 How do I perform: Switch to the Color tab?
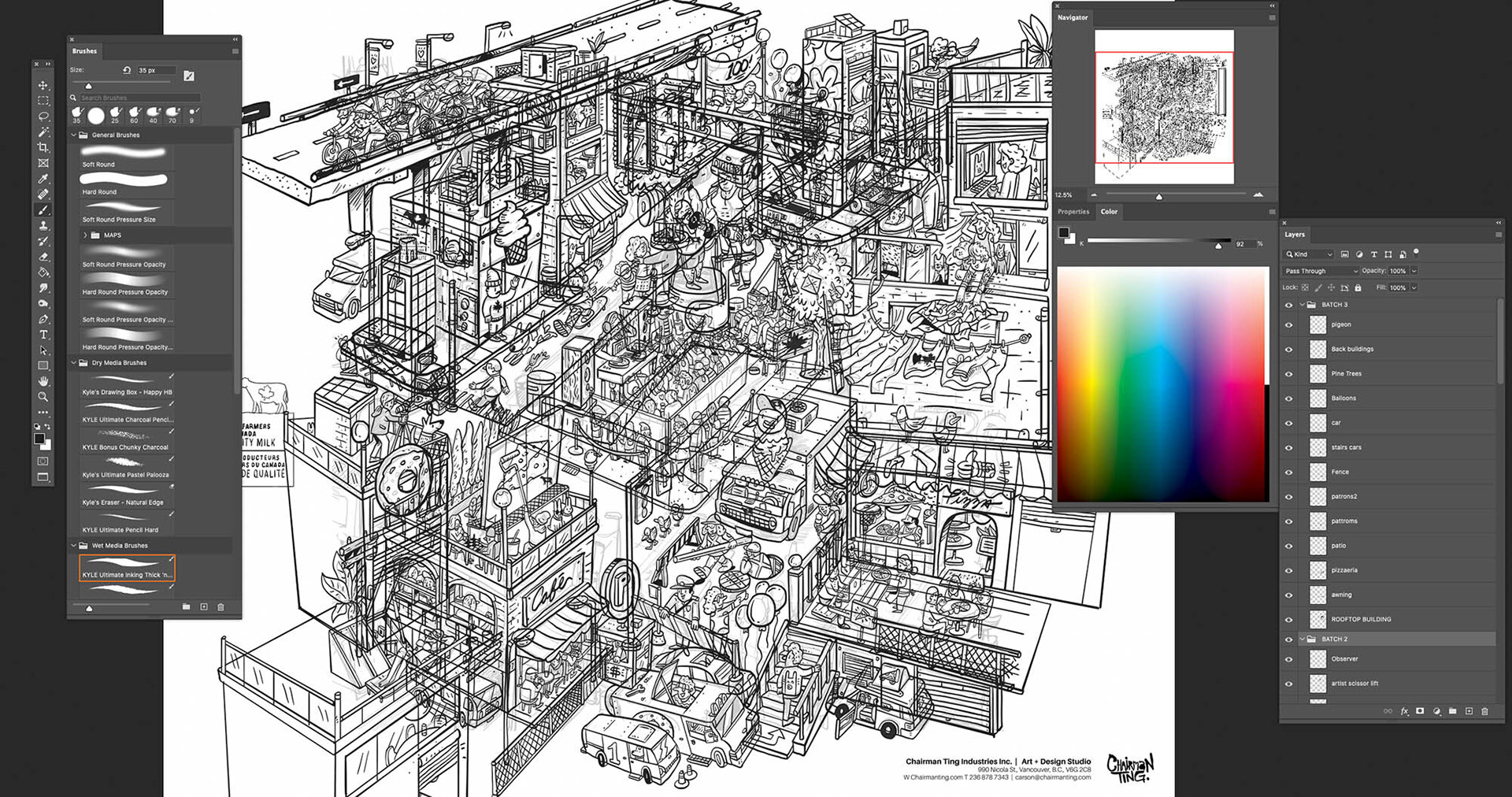tap(1109, 212)
